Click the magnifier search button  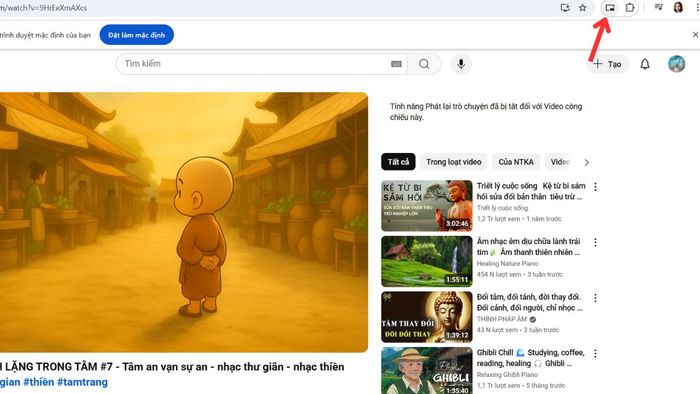(424, 64)
